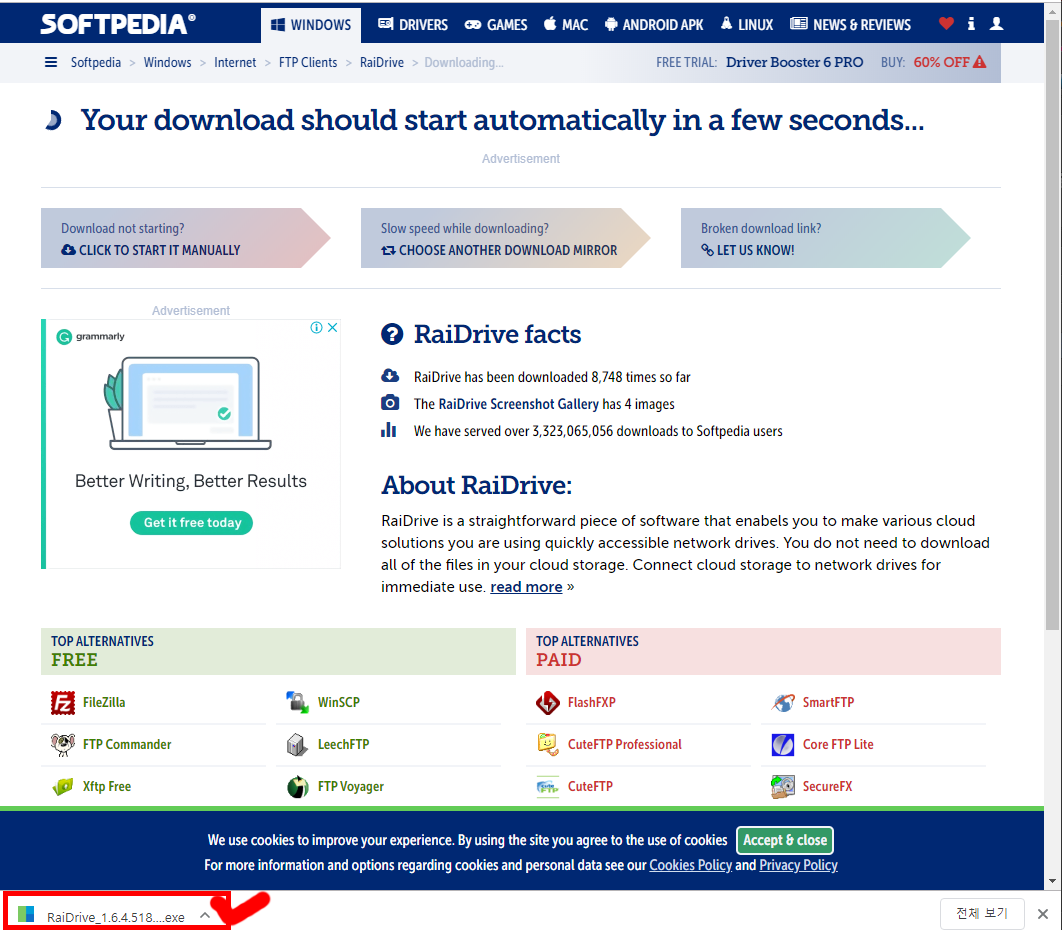Click the LeechFTP icon
1062x930 pixels.
[x=297, y=744]
